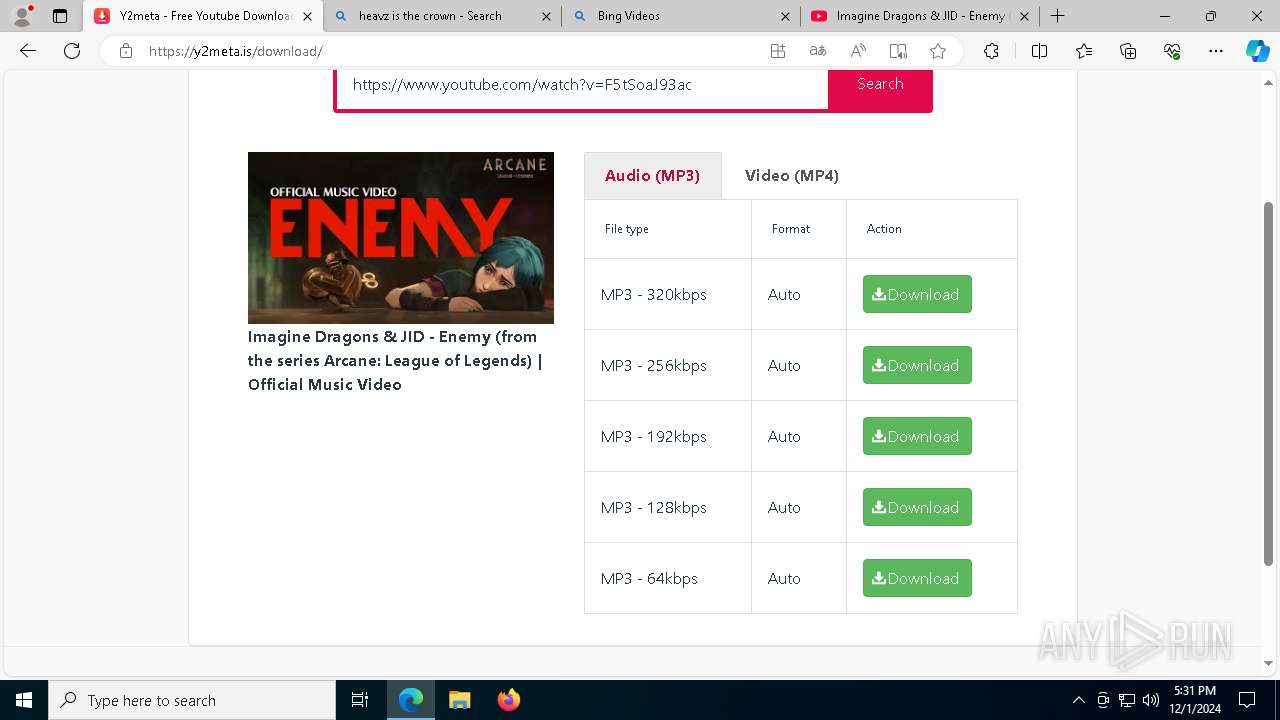
Task: Click the scrollbar down arrow
Action: (x=1268, y=663)
